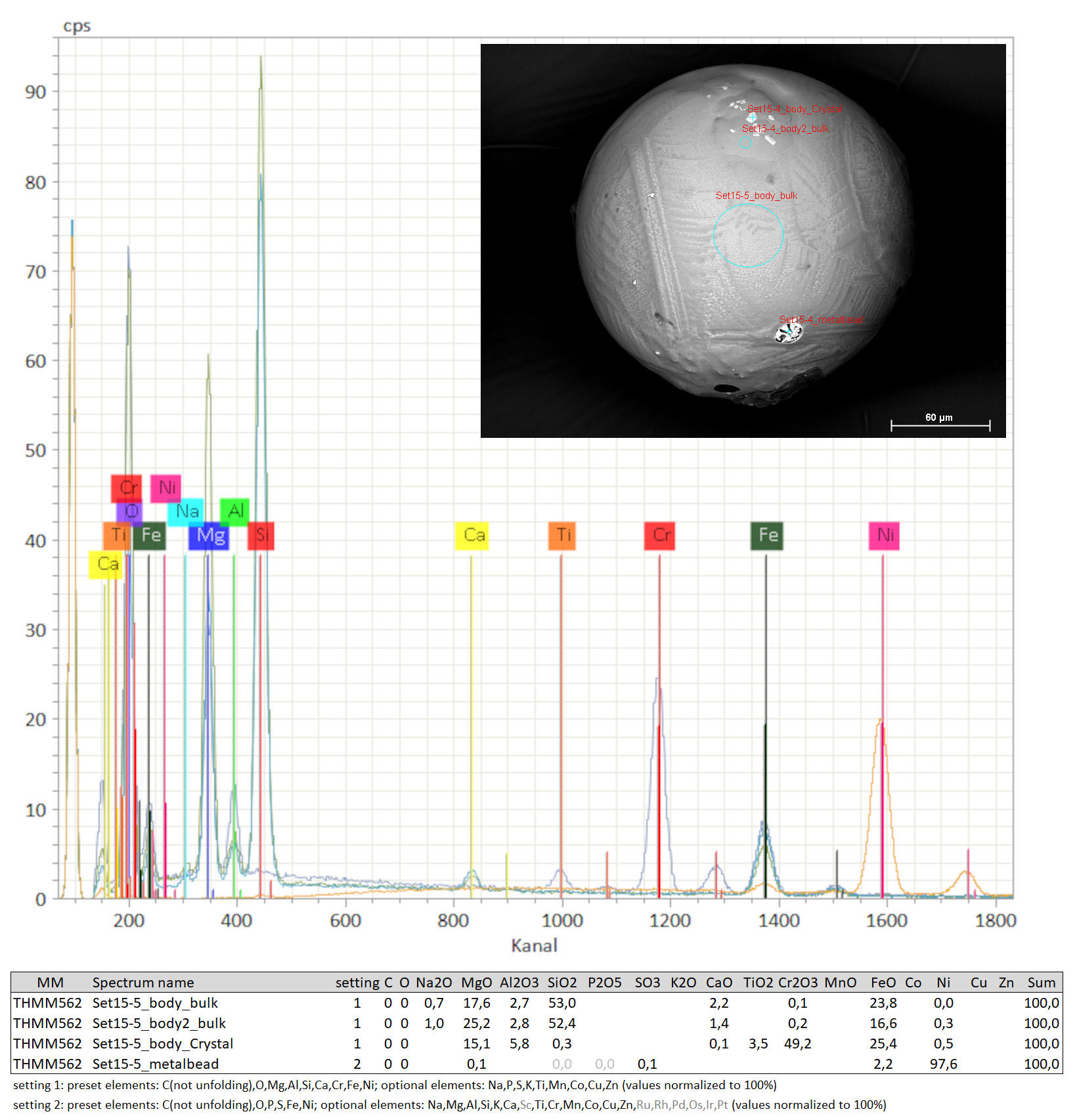Select the orange Ti label near channel 1000
The height and width of the screenshot is (1120, 1077).
tap(561, 535)
